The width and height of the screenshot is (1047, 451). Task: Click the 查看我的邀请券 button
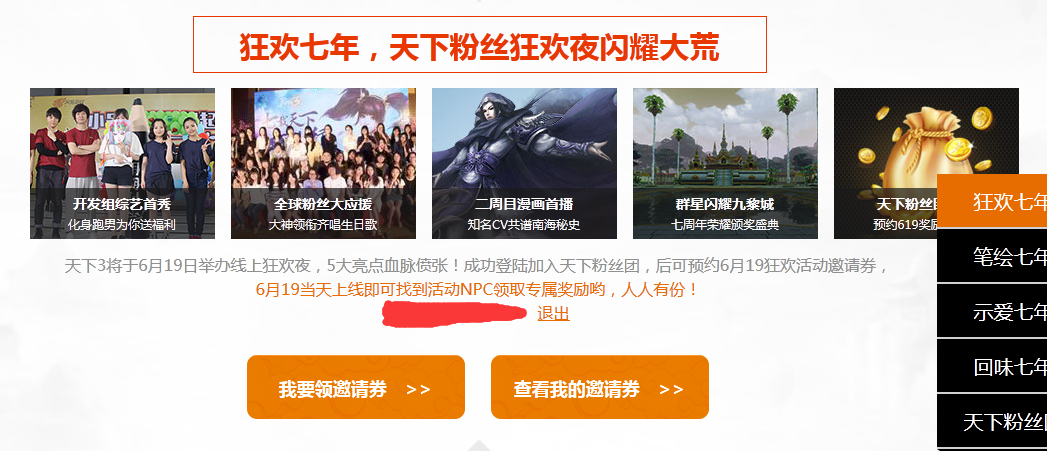pos(600,387)
